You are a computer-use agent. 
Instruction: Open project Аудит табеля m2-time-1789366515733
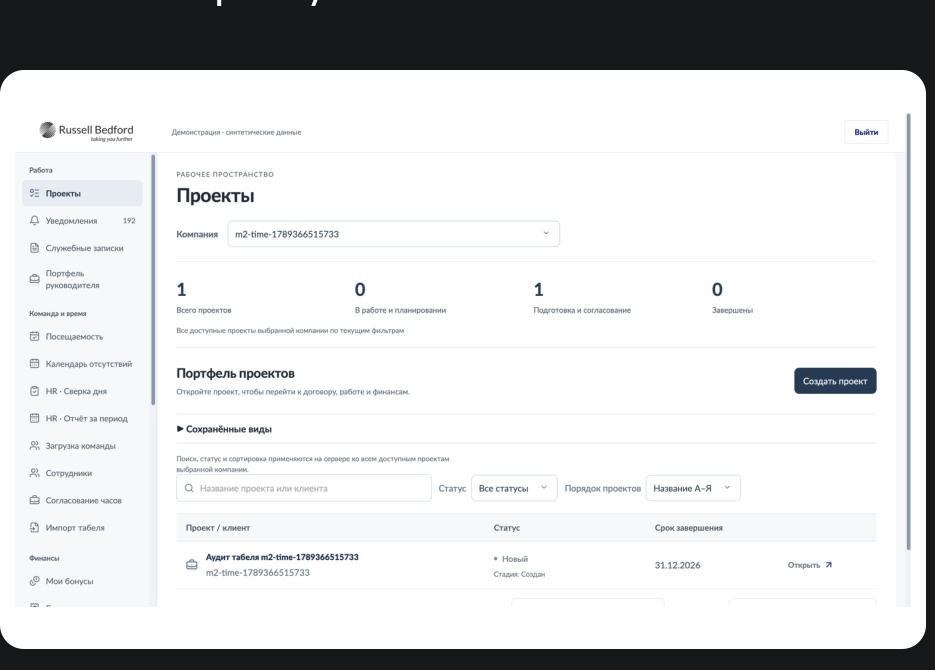click(282, 557)
